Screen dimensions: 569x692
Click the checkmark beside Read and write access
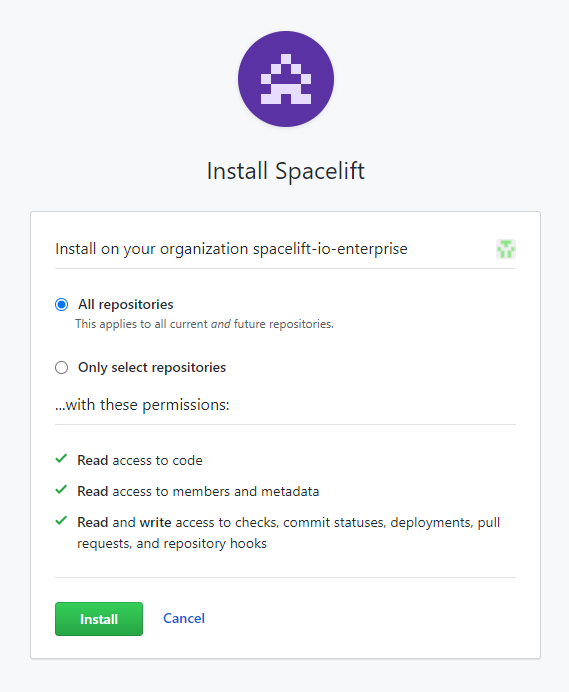click(61, 521)
